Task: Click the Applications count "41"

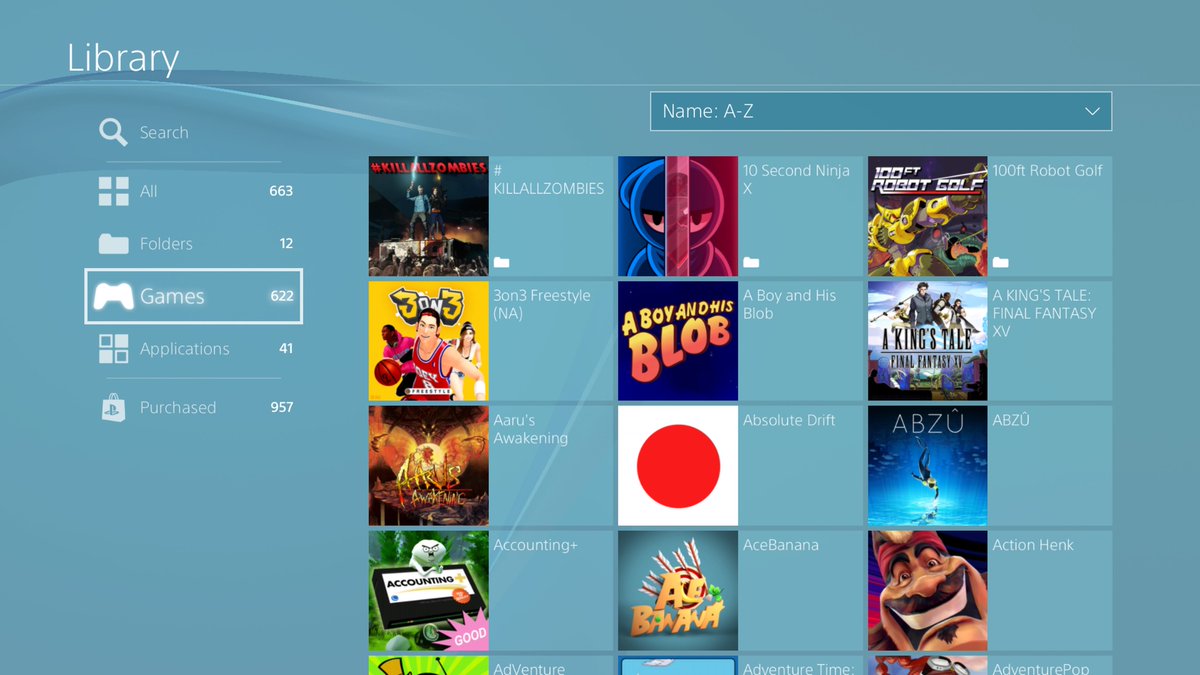Action: point(286,348)
